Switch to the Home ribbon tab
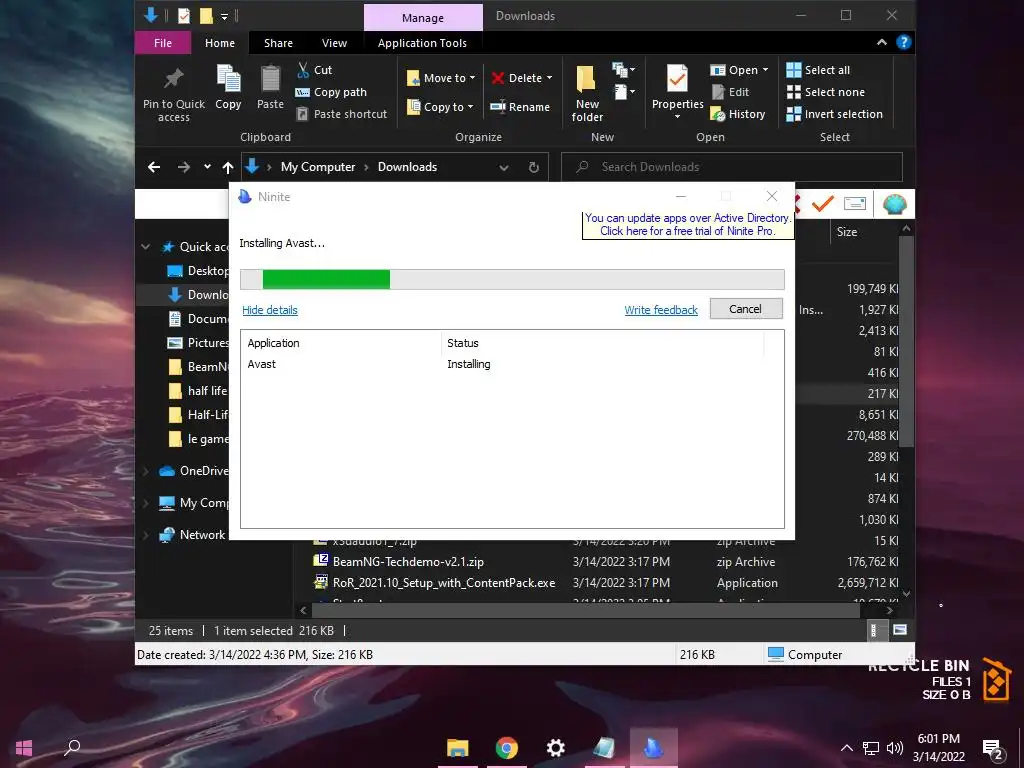The width and height of the screenshot is (1024, 768). tap(220, 43)
